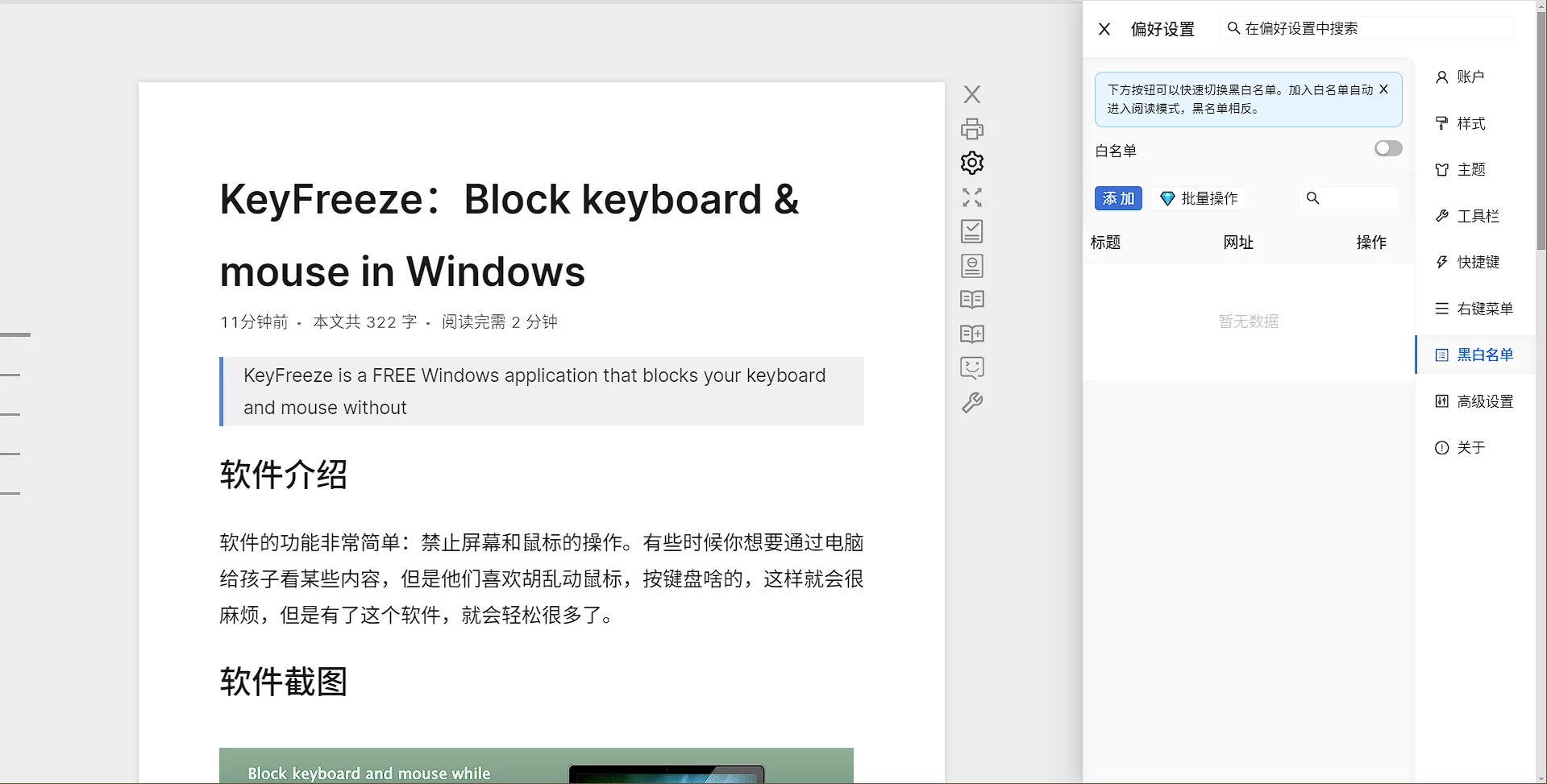This screenshot has width=1547, height=784.
Task: Click the printer icon in reading toolbar
Action: [972, 129]
